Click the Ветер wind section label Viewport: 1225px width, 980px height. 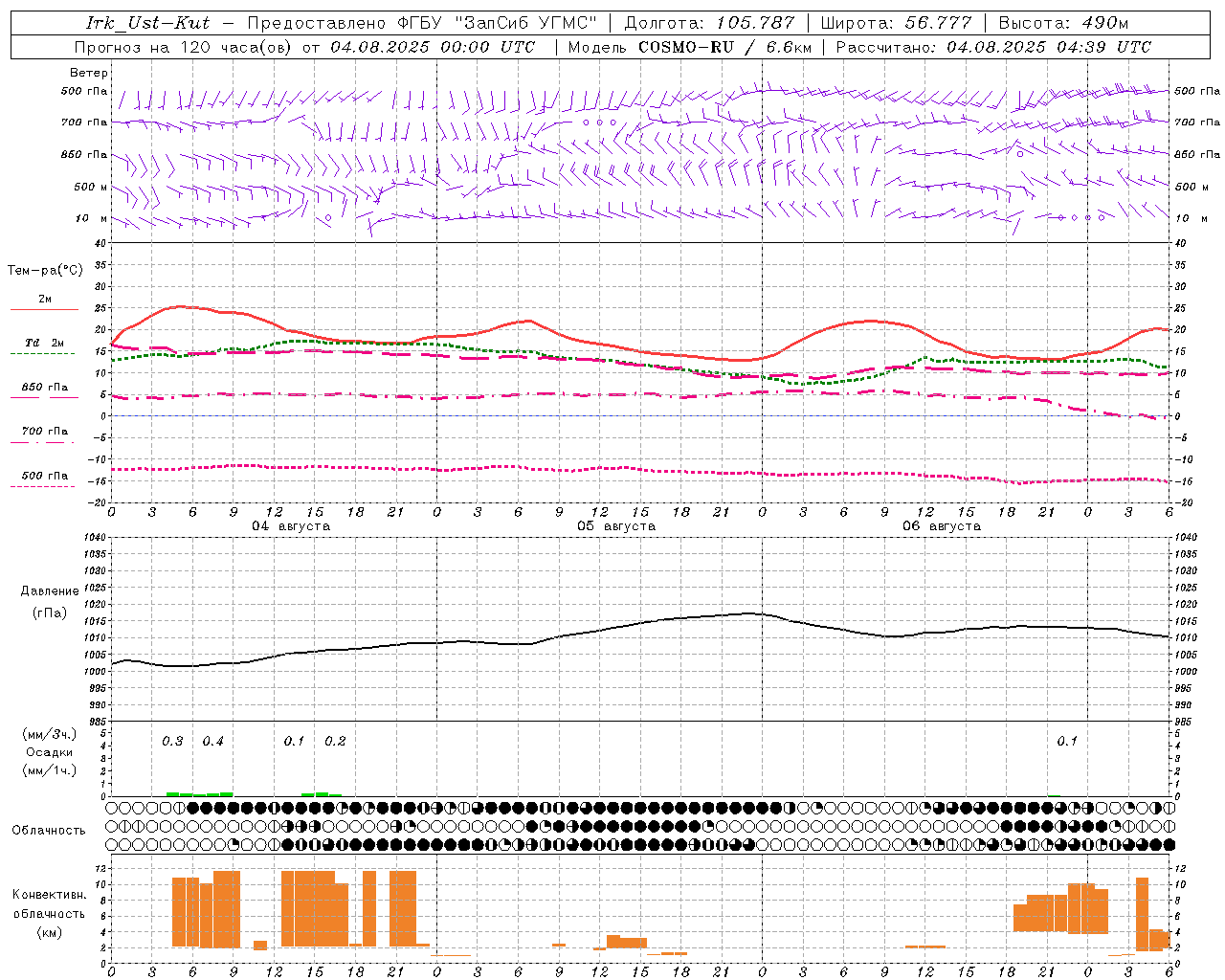tap(89, 73)
